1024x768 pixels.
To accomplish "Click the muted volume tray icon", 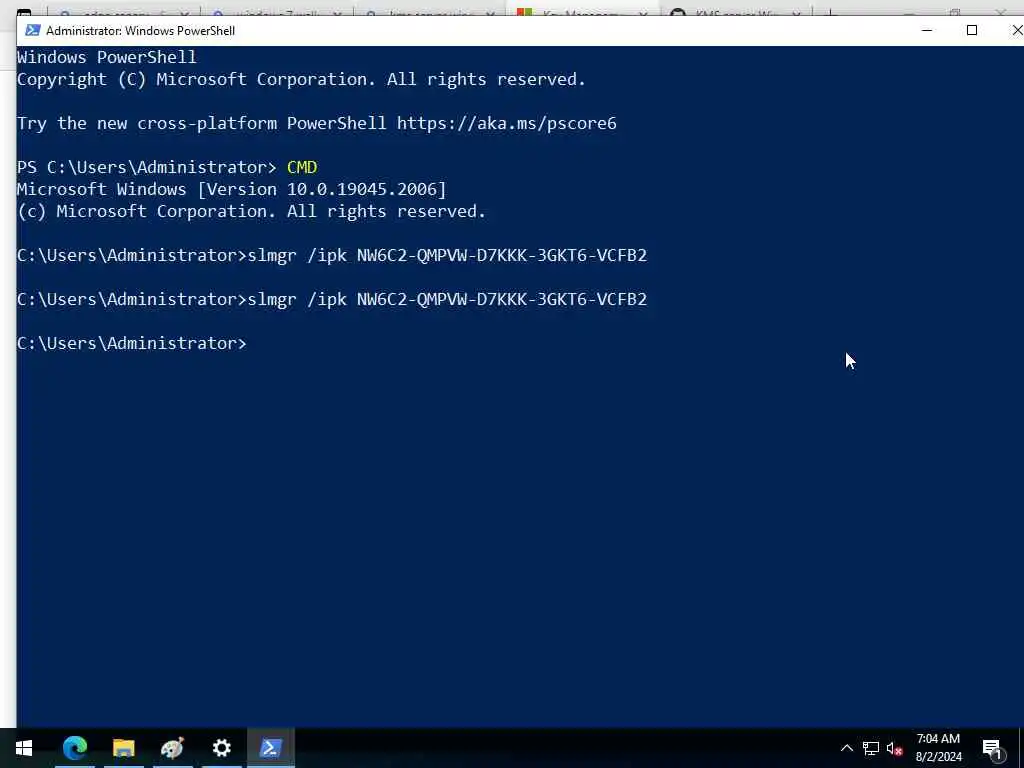I will (x=894, y=748).
